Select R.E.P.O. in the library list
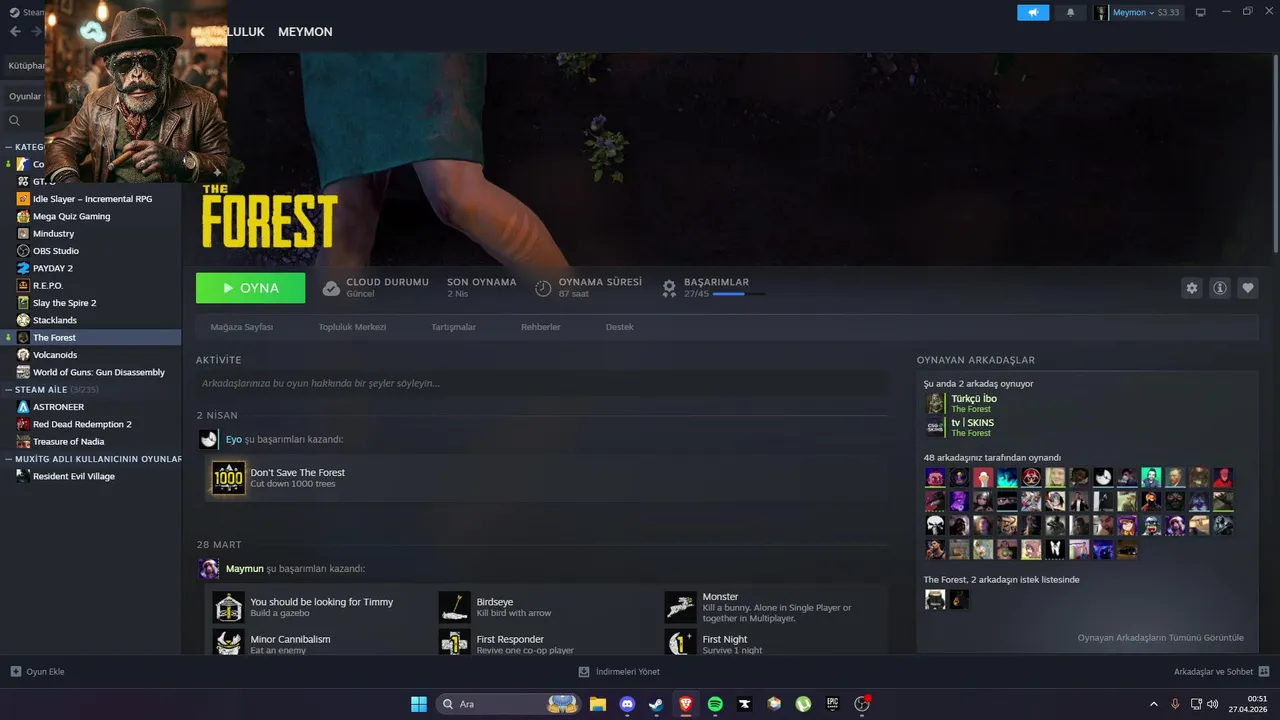Viewport: 1280px width, 720px height. (x=47, y=285)
